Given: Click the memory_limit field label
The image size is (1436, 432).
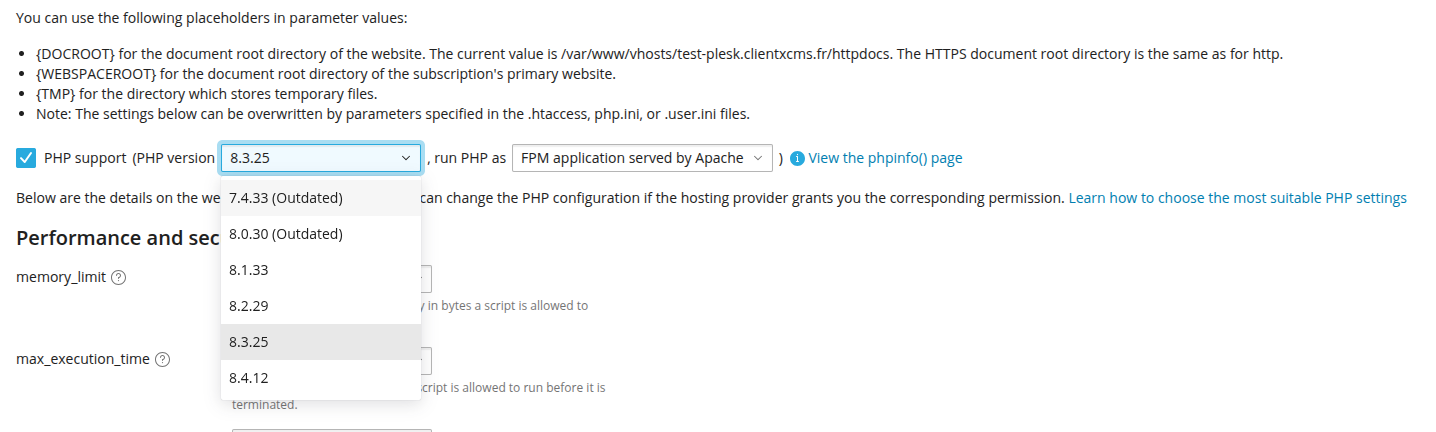Looking at the screenshot, I should pos(61,278).
